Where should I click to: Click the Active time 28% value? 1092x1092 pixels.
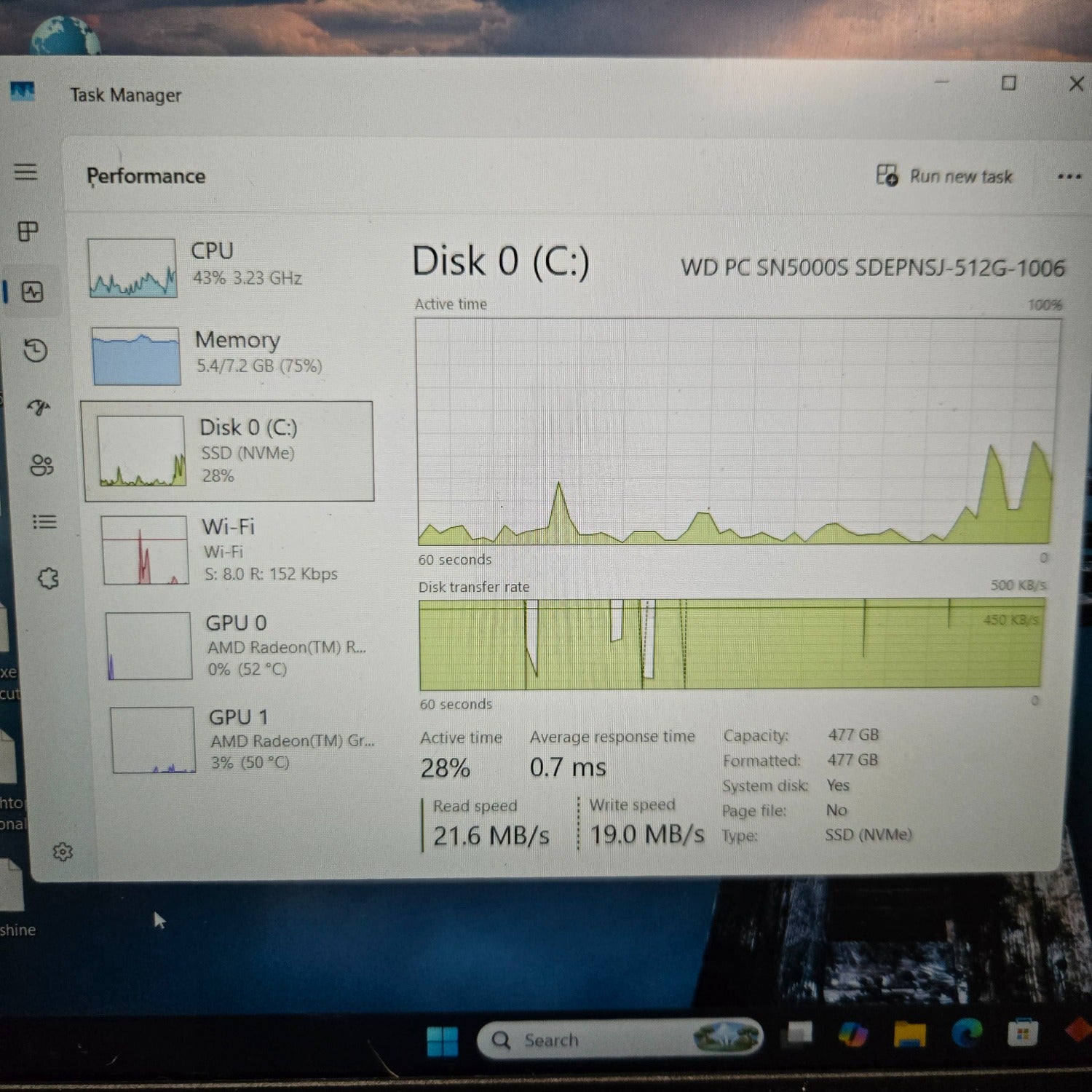pos(446,768)
